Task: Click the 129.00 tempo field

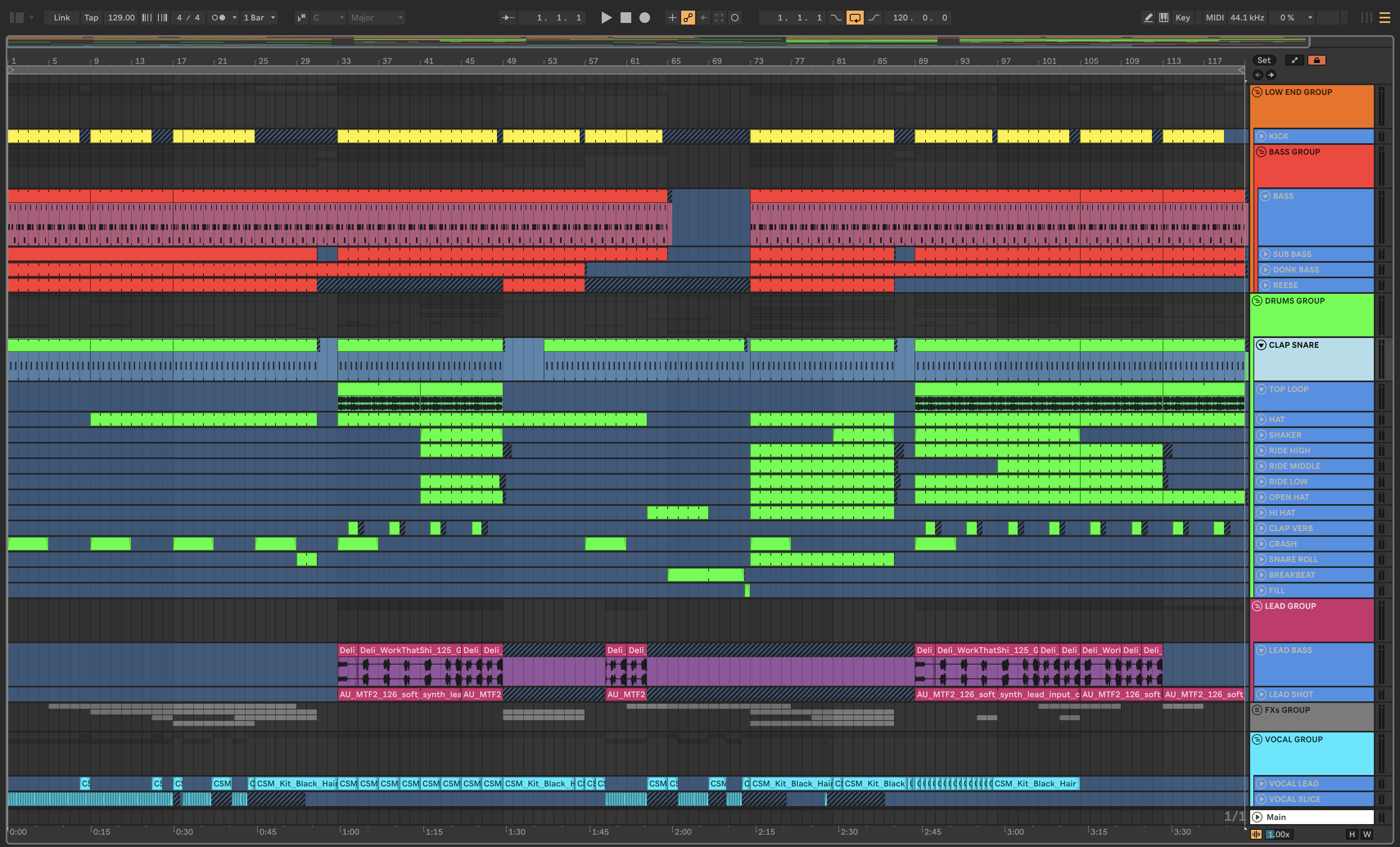Action: point(121,18)
